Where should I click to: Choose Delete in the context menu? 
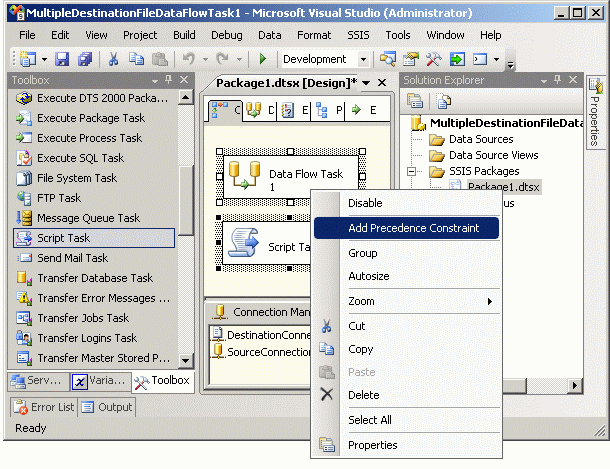pos(407,395)
